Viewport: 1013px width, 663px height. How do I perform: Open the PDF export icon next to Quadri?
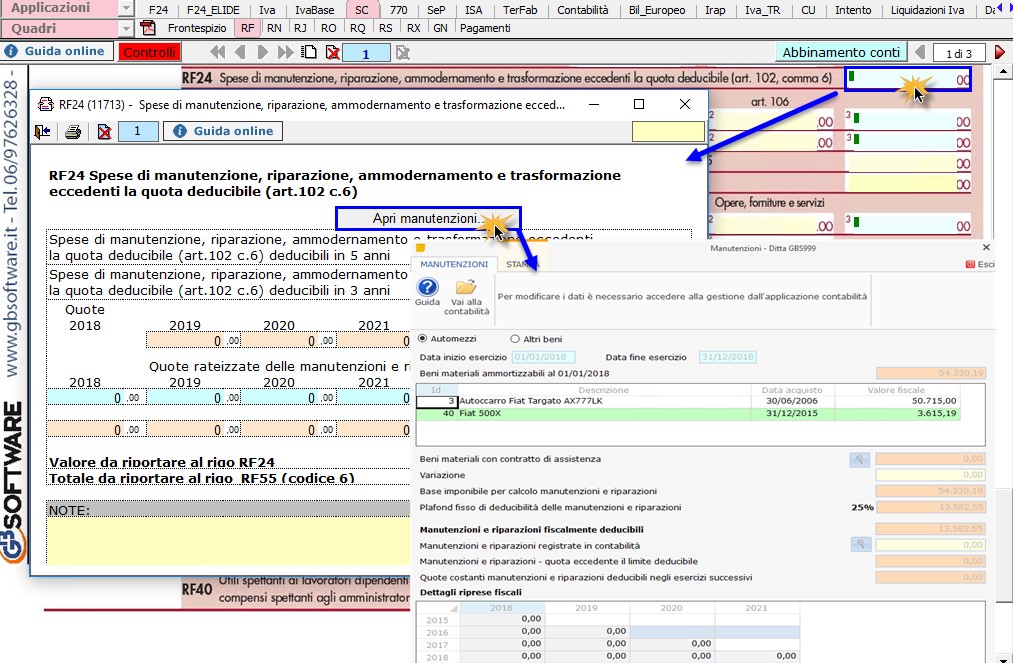[x=148, y=28]
